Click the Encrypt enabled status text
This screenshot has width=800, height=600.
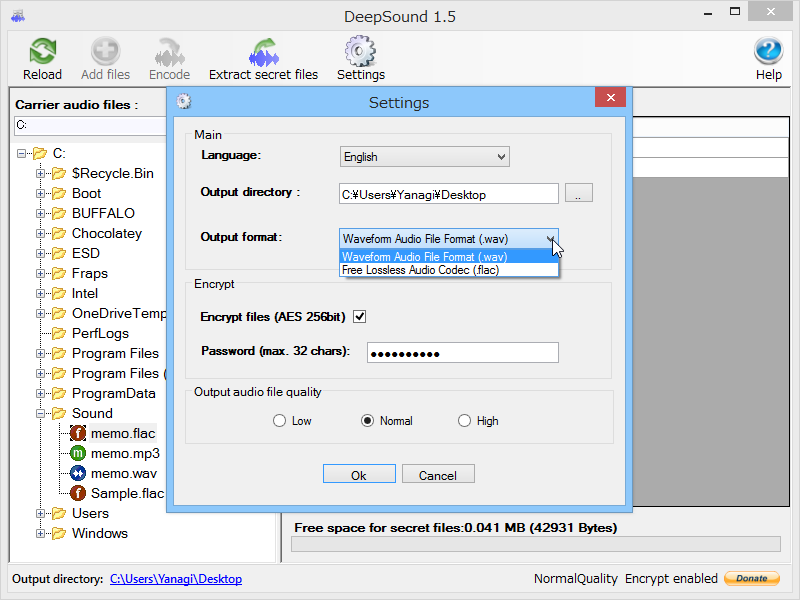tap(671, 579)
